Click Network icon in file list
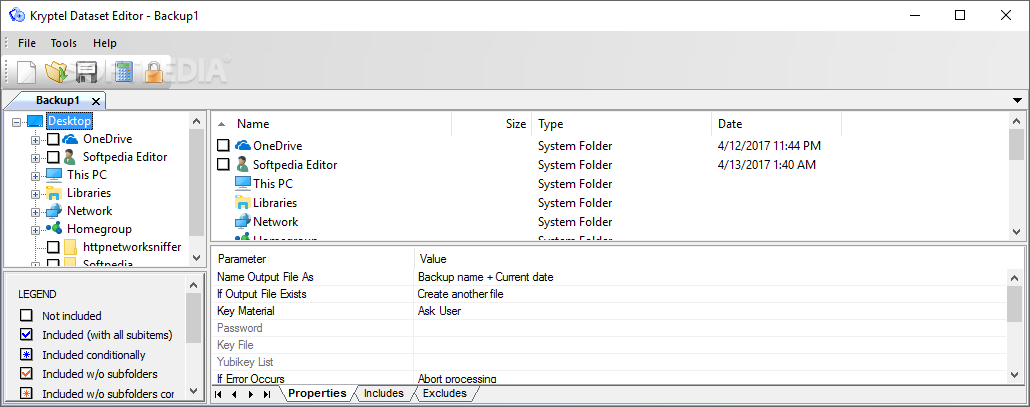The image size is (1030, 407). [x=243, y=221]
